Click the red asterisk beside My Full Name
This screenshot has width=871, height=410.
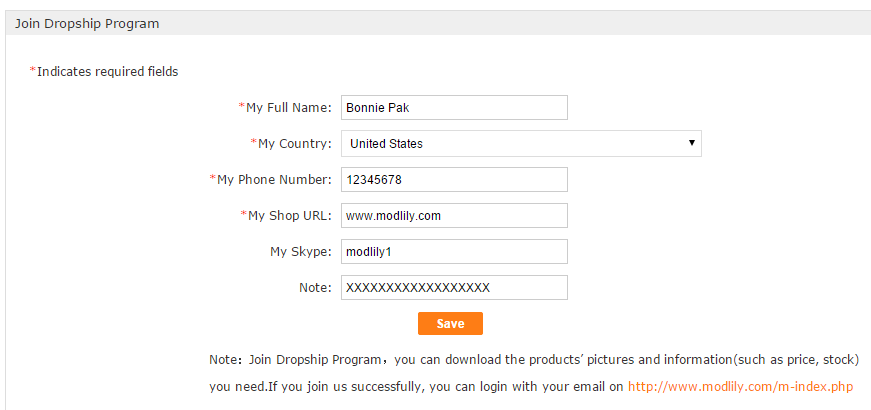pyautogui.click(x=241, y=106)
